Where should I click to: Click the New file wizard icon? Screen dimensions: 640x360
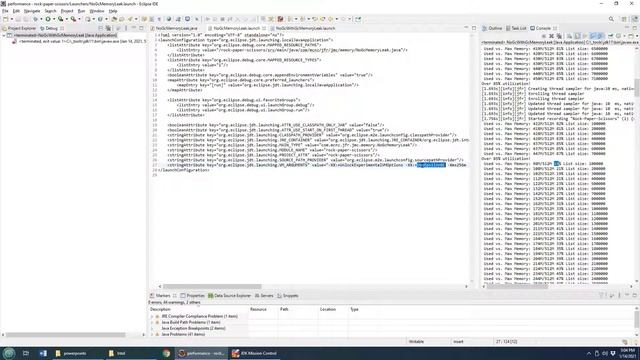click(6, 19)
